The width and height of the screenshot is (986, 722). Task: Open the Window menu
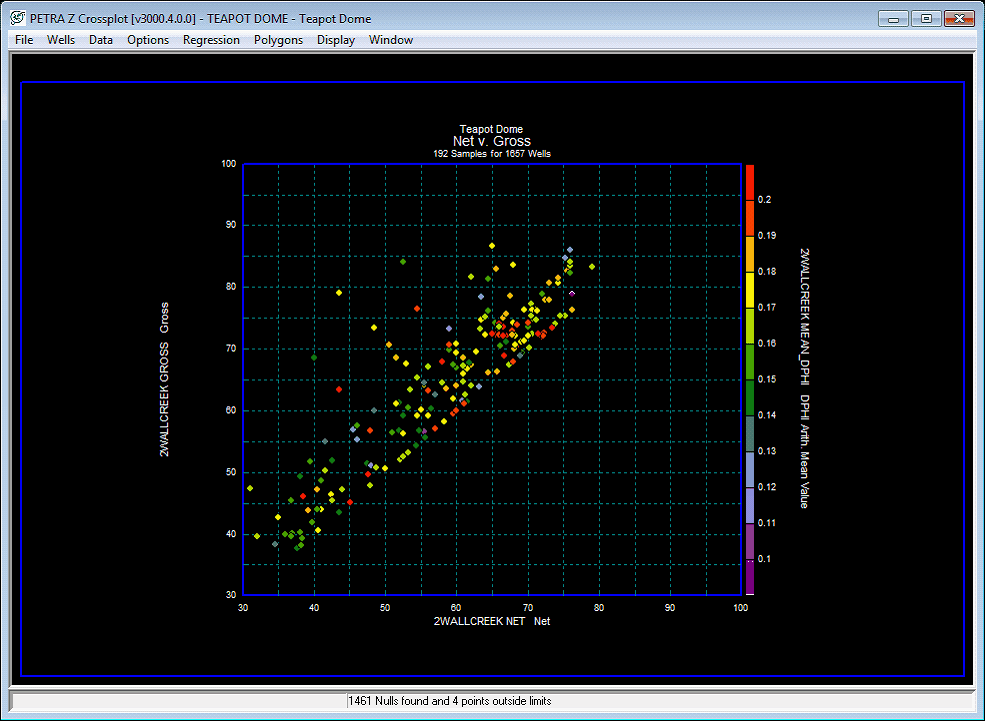390,40
